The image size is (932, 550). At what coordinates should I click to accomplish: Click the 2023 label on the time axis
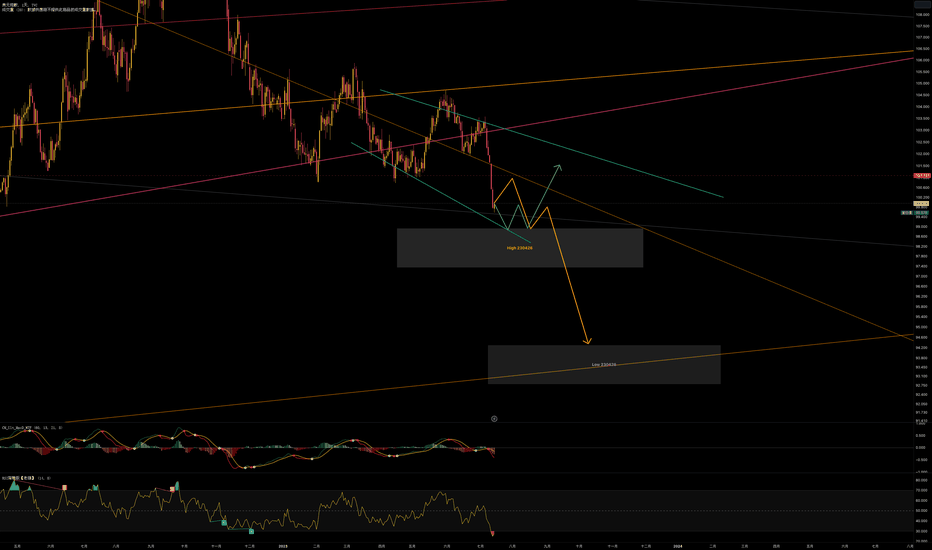click(x=283, y=546)
